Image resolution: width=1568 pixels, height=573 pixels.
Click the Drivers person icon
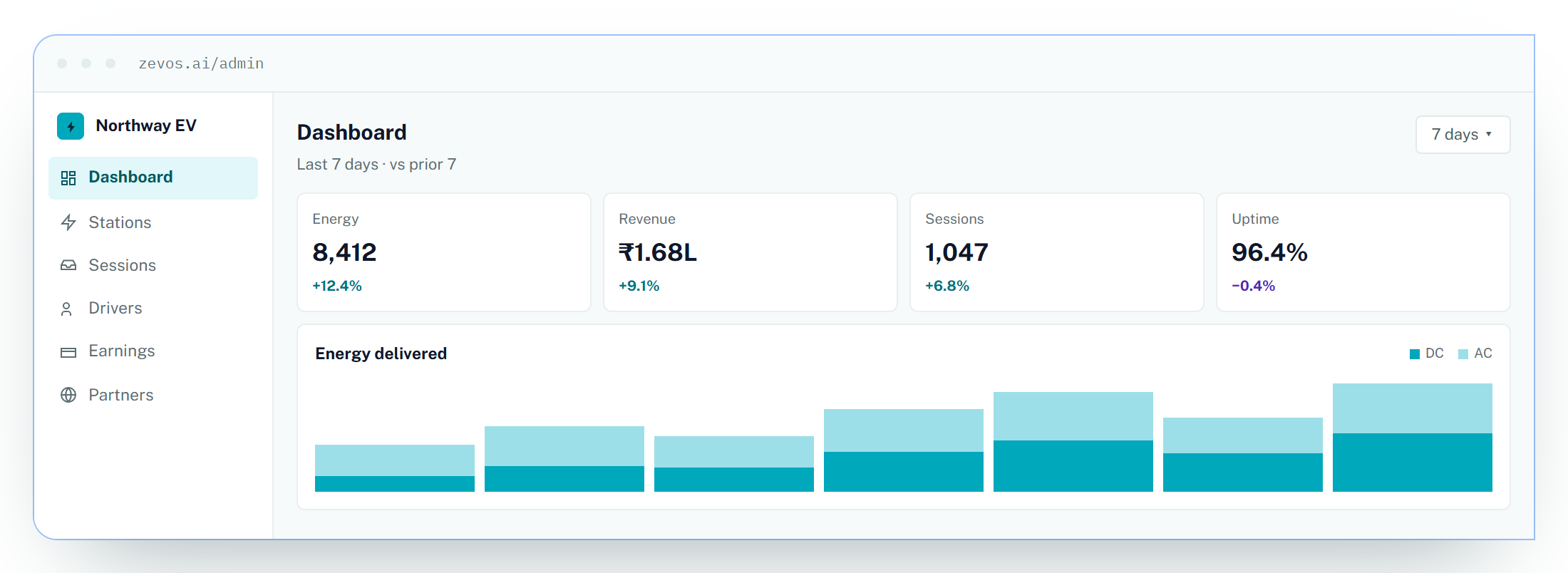point(66,309)
